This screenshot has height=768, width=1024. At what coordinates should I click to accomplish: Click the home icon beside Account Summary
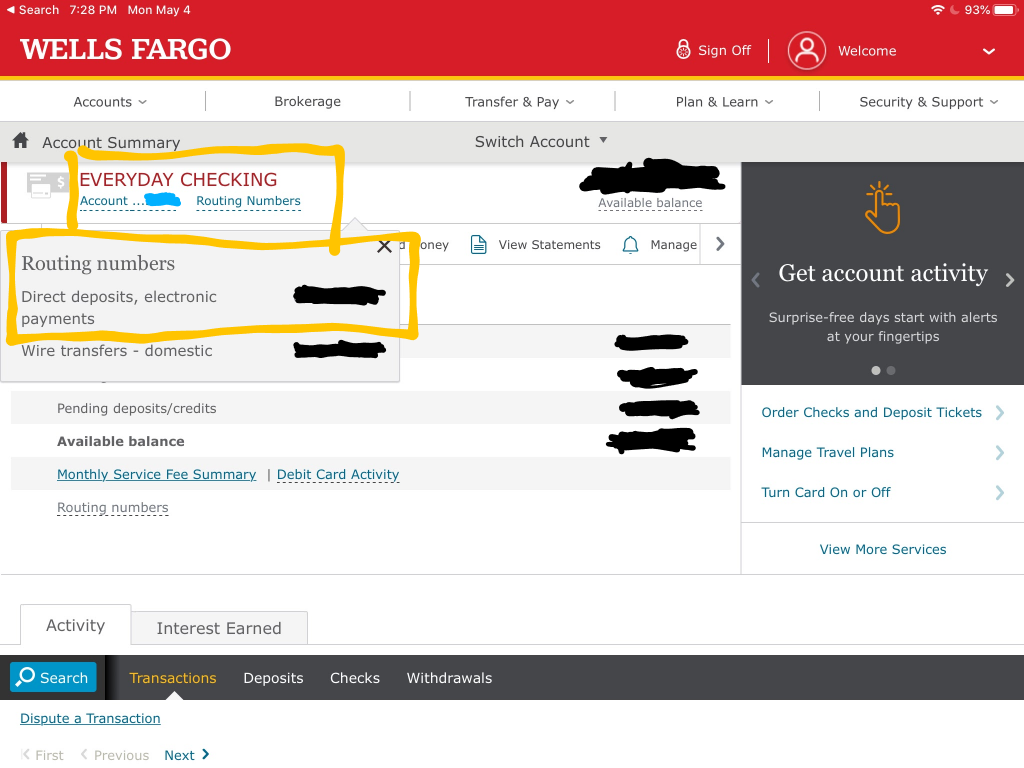21,140
